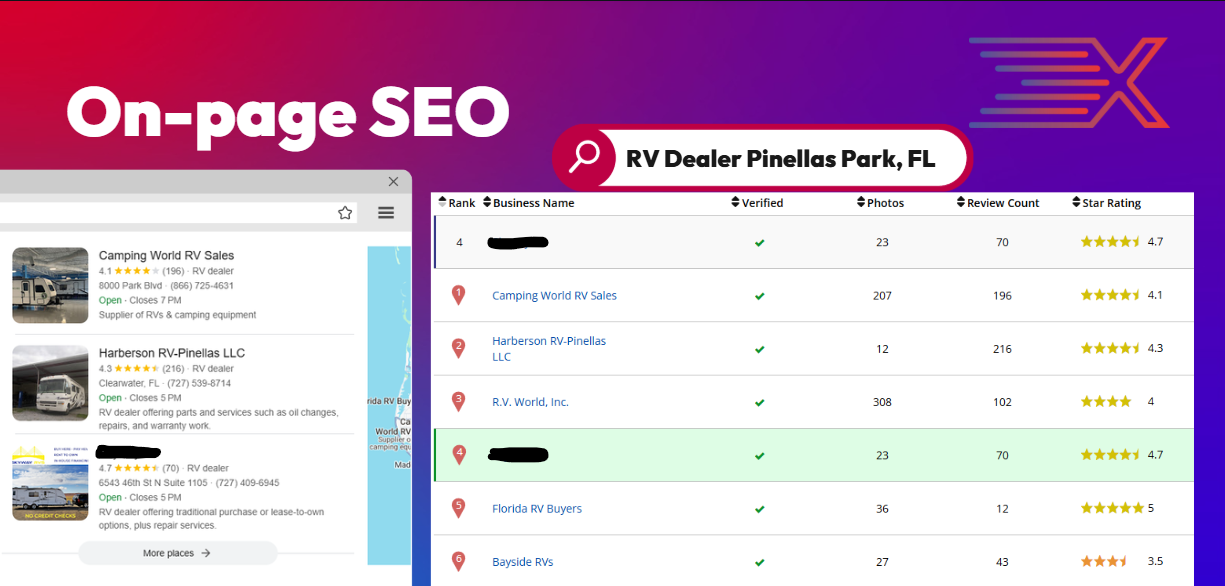This screenshot has height=586, width=1225.
Task: Open the Florida RV Buyers link
Action: click(x=537, y=509)
